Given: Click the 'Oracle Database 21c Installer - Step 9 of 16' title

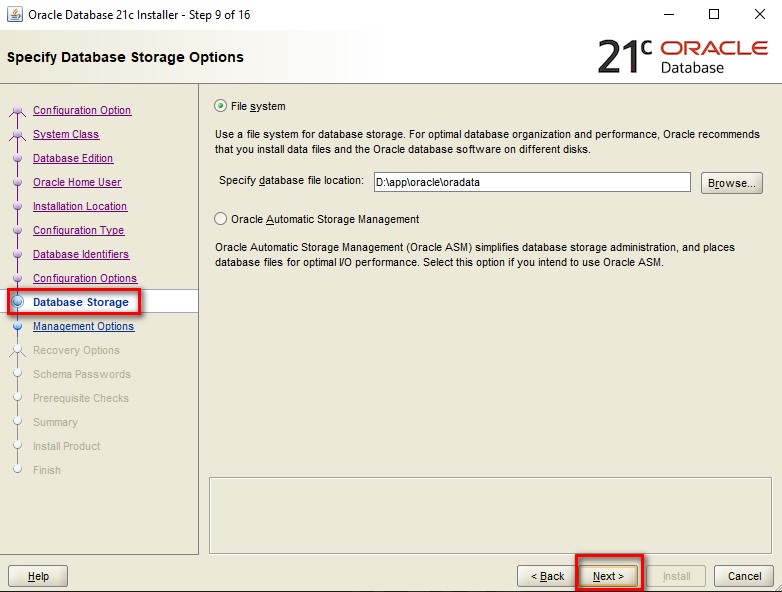Looking at the screenshot, I should (139, 14).
